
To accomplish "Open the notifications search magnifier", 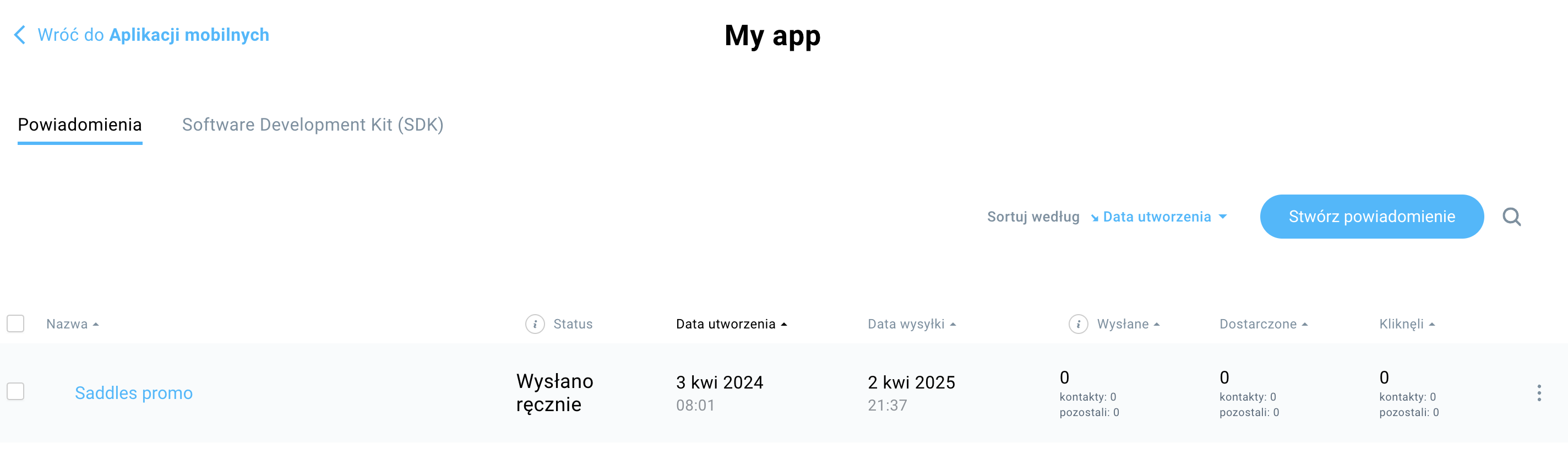I will point(1511,217).
